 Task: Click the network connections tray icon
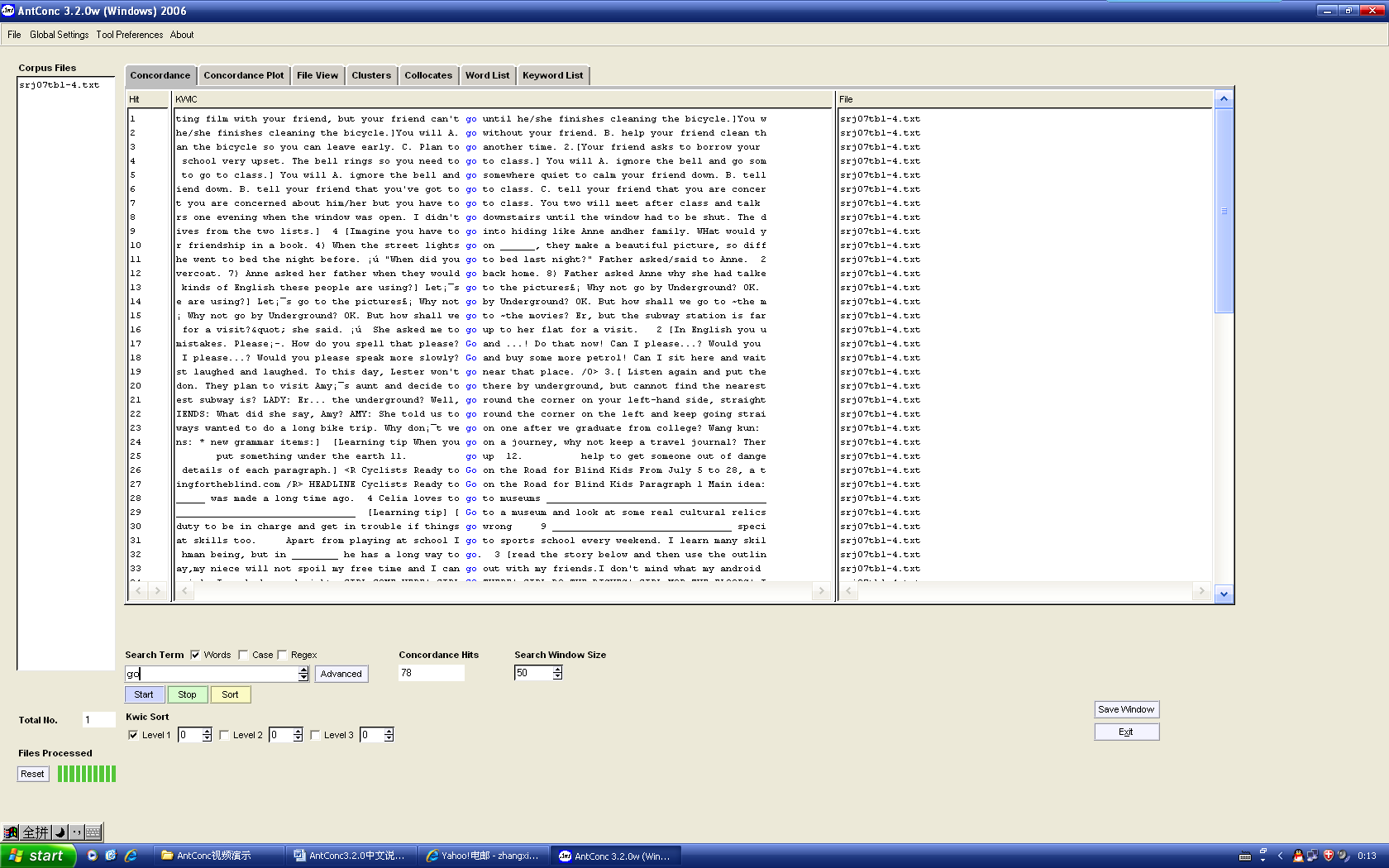[1313, 856]
